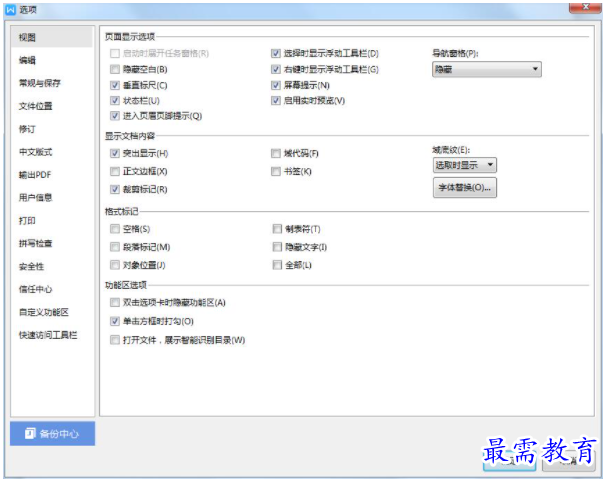605x482 pixels.
Task: Open the 备份中心 button
Action: pyautogui.click(x=52, y=434)
